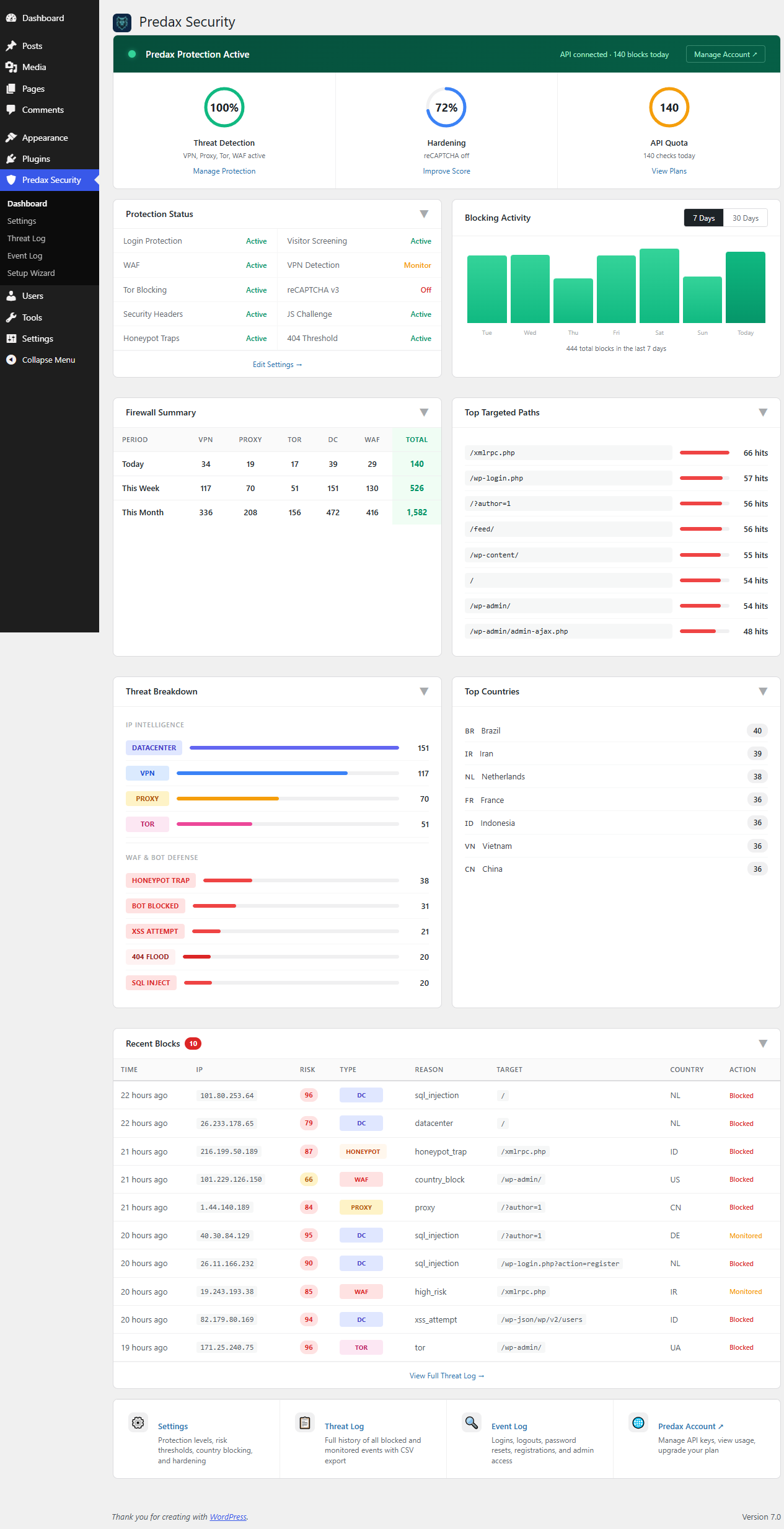Collapse the Recent Blocks panel

763,1044
